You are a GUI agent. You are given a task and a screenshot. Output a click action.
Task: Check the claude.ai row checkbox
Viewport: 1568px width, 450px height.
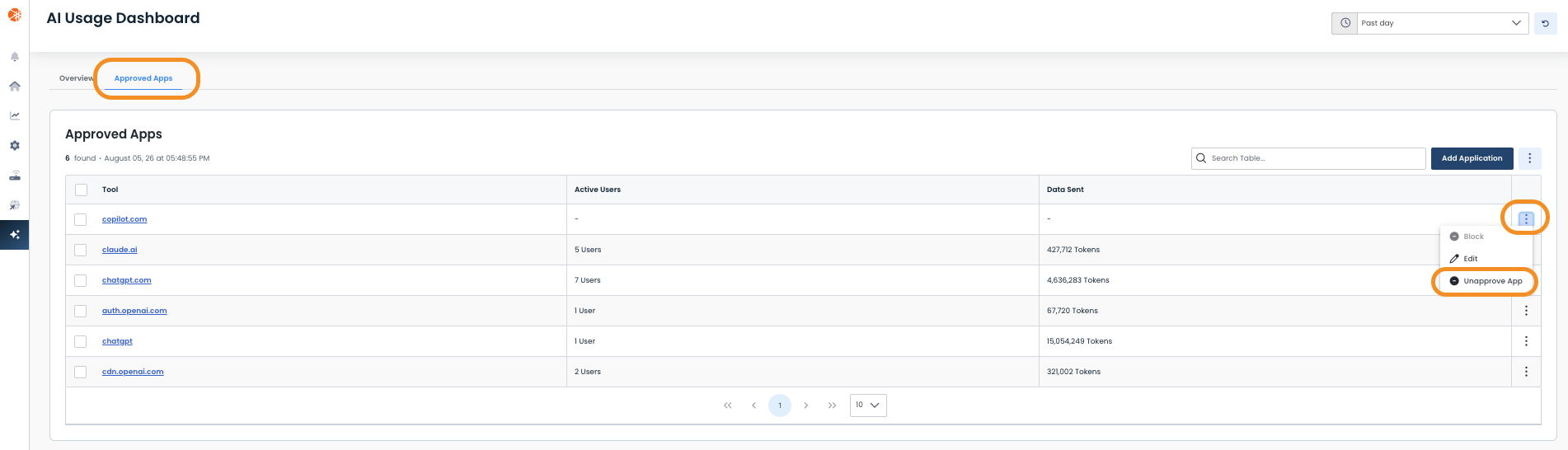coord(81,250)
